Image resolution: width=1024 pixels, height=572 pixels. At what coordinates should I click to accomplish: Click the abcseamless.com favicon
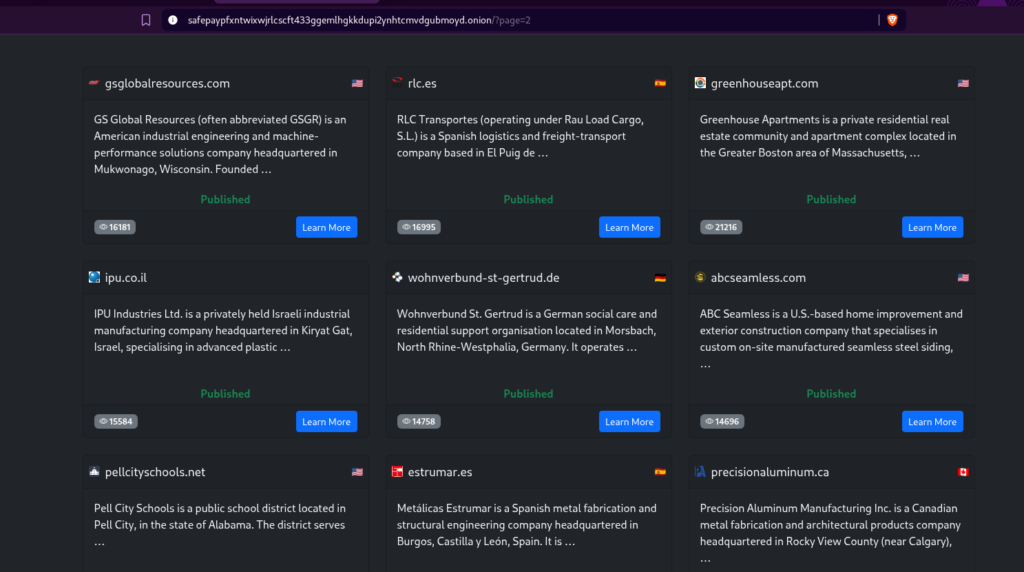(x=700, y=278)
